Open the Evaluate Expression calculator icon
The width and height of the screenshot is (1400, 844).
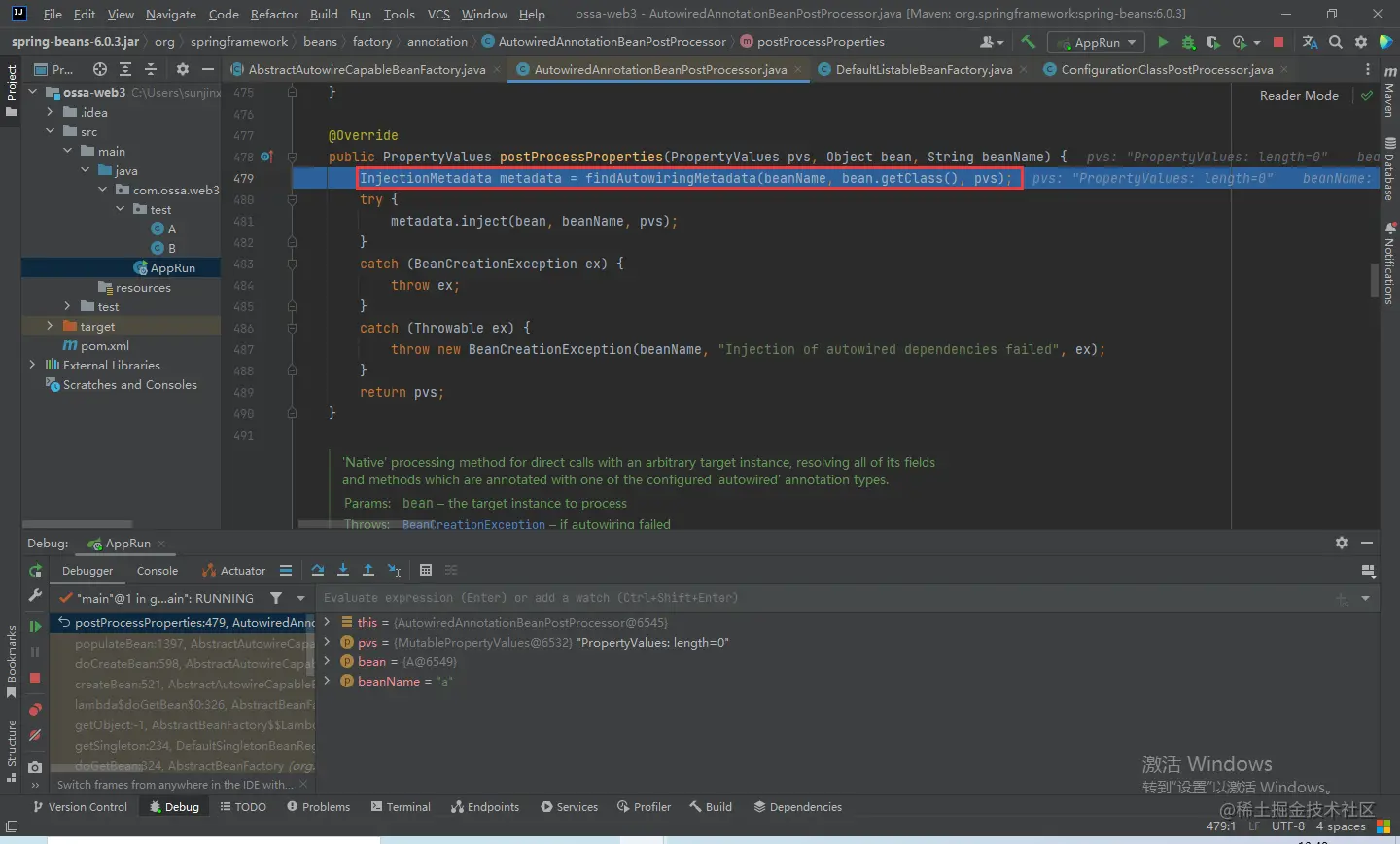[426, 570]
